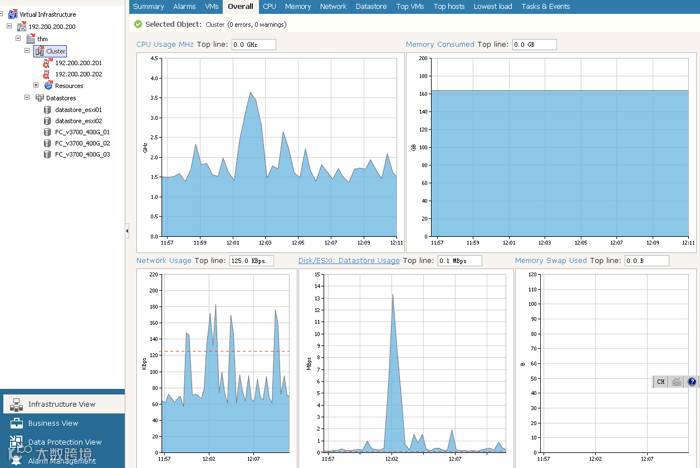700x468 pixels.
Task: Click the datastore_esxi02 disk icon
Action: (47, 121)
